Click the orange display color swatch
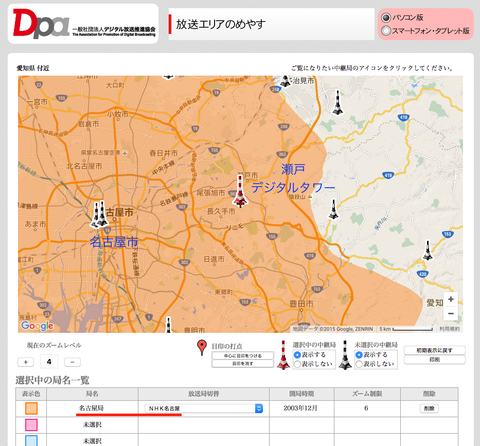This screenshot has width=480, height=446. click(x=31, y=408)
